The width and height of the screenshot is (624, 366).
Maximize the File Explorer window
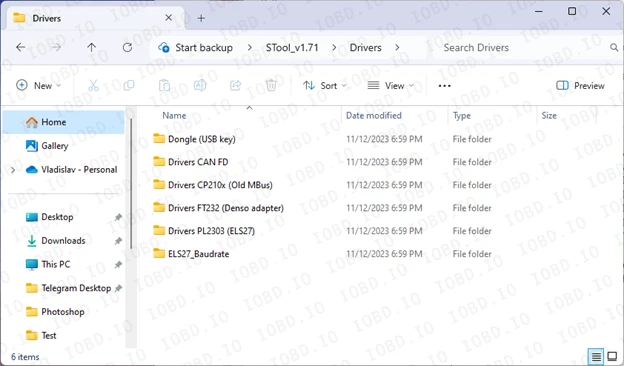pos(572,11)
